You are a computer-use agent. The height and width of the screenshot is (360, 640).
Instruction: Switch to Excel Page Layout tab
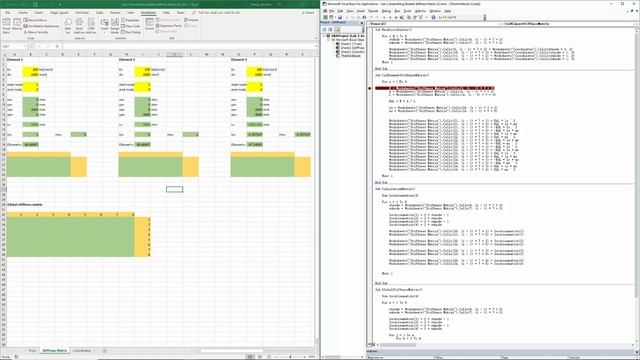pyautogui.click(x=59, y=13)
